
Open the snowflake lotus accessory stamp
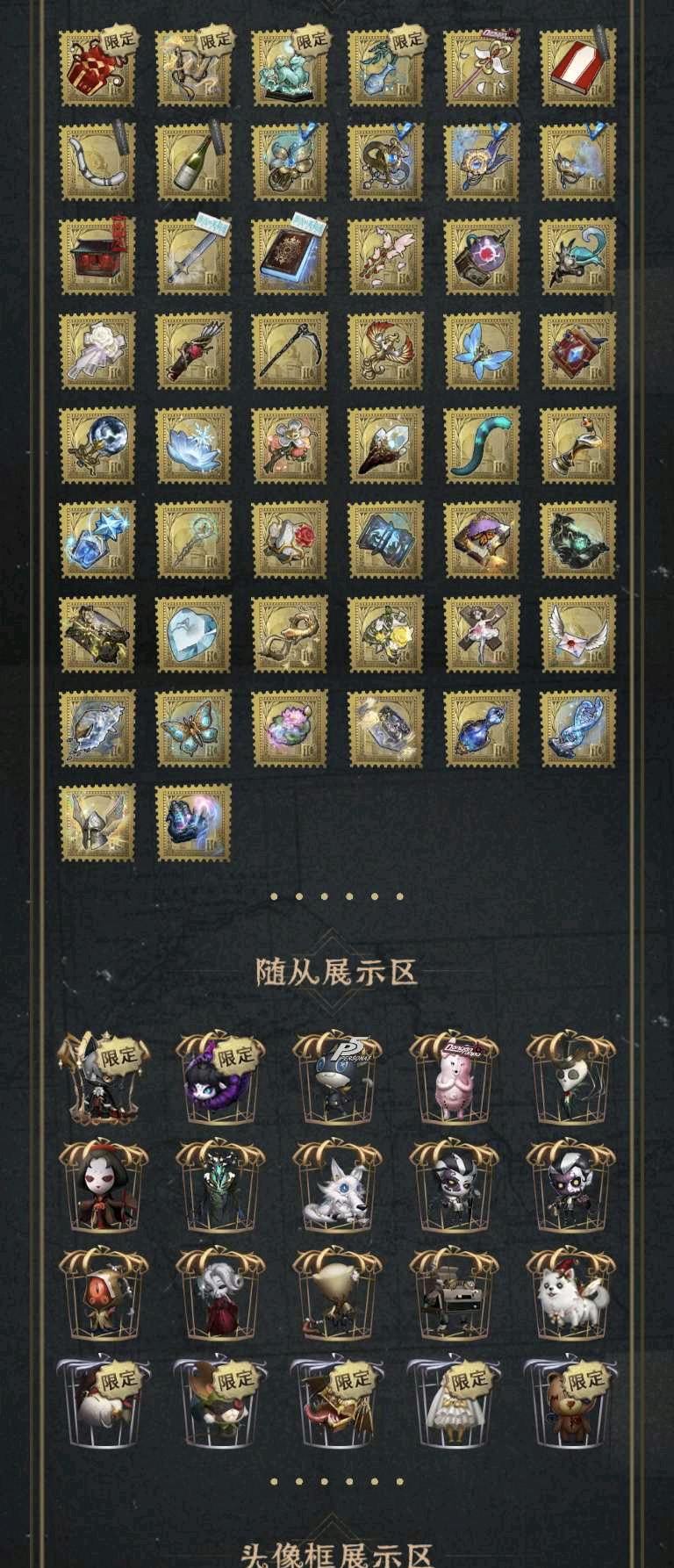click(x=194, y=446)
